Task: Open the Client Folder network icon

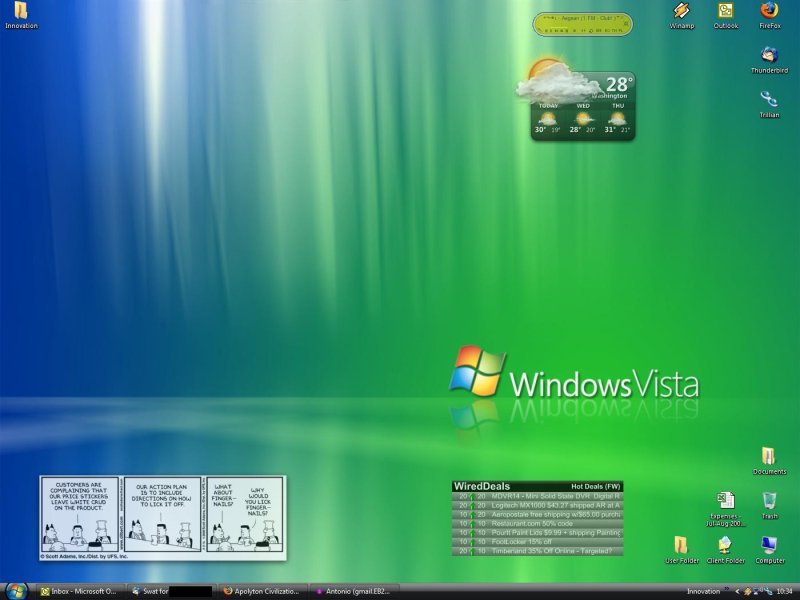Action: tap(726, 545)
